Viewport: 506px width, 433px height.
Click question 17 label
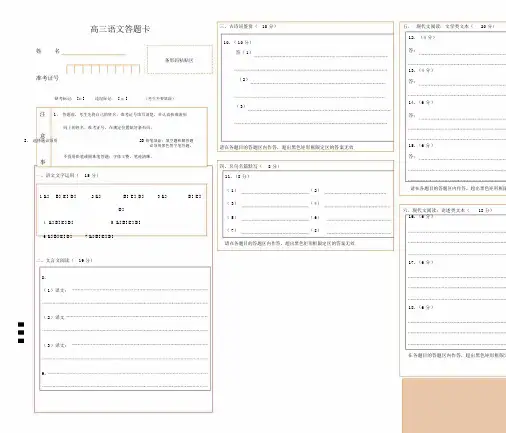[421, 262]
